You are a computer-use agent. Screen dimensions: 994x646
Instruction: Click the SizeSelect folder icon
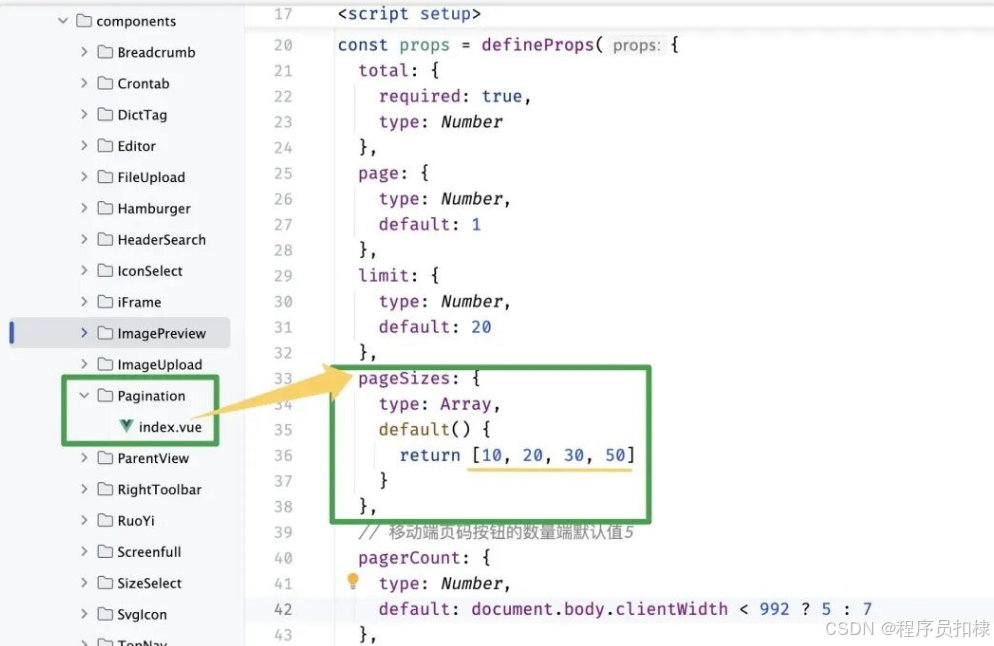coord(105,583)
